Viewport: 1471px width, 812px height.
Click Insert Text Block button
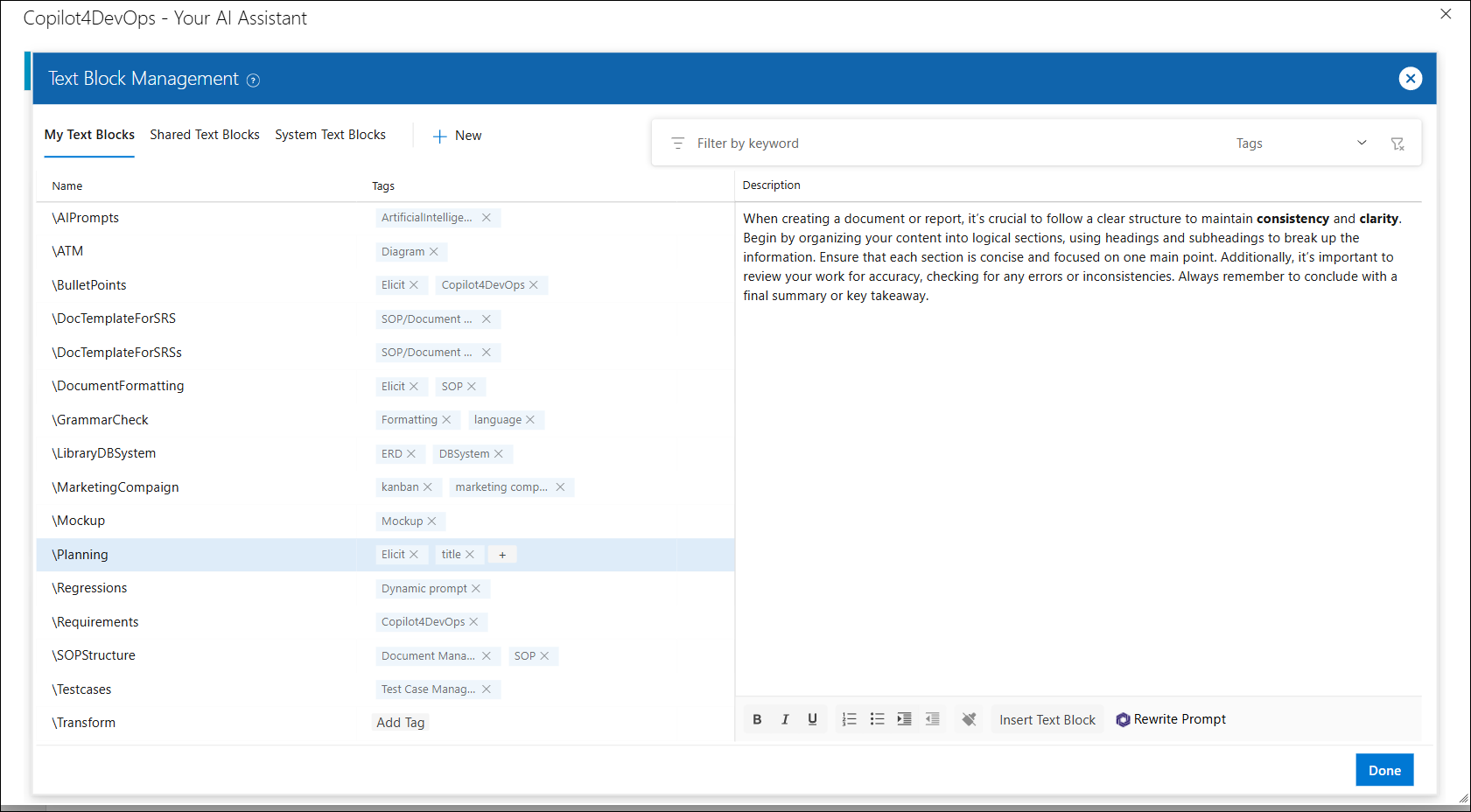[1047, 719]
